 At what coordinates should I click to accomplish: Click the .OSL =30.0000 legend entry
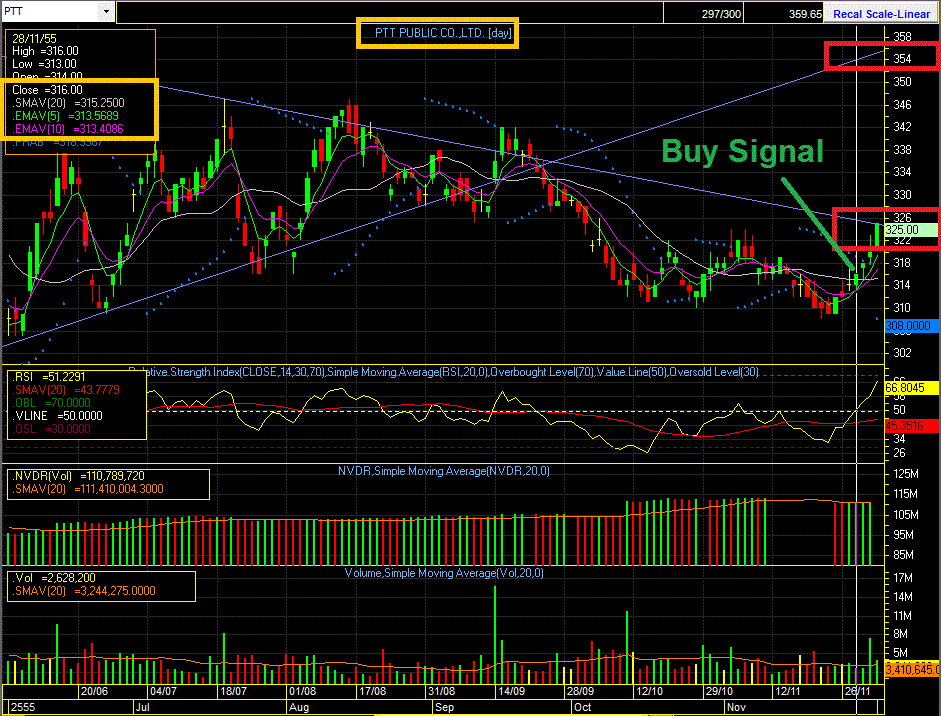(52, 429)
